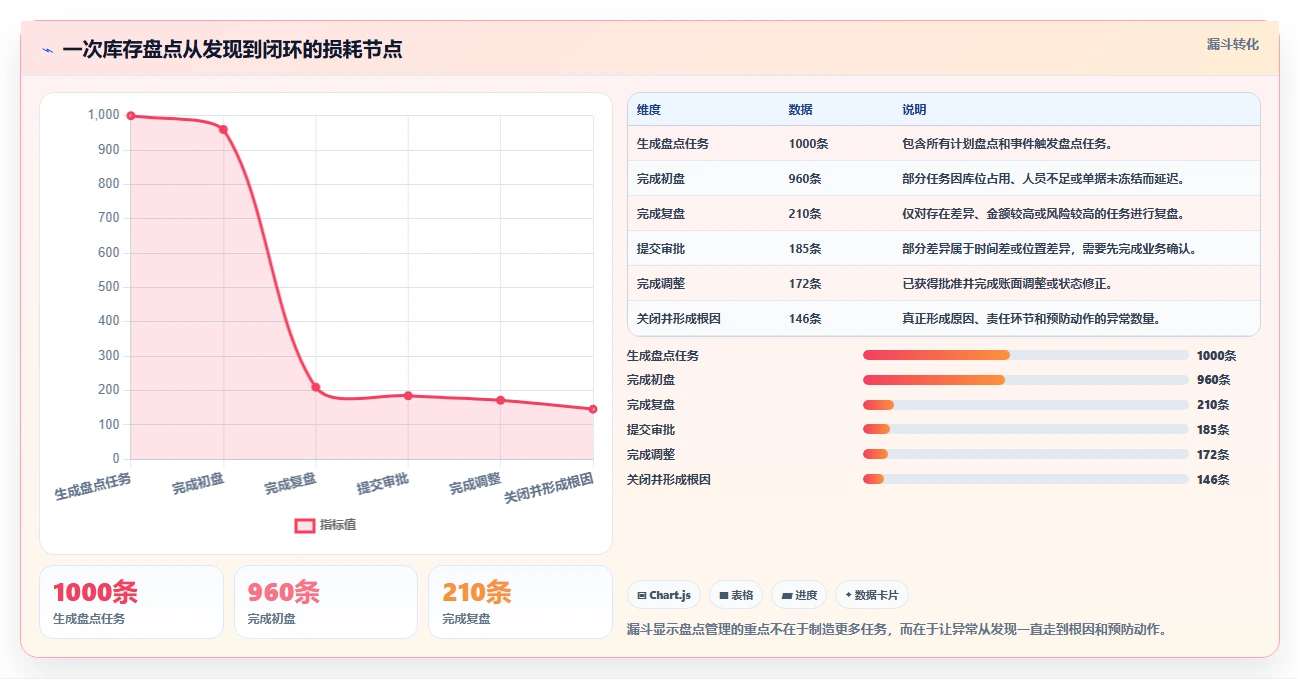Image resolution: width=1300 pixels, height=679 pixels.
Task: Click the chart data point at 生成盘点任务
Action: coord(131,116)
